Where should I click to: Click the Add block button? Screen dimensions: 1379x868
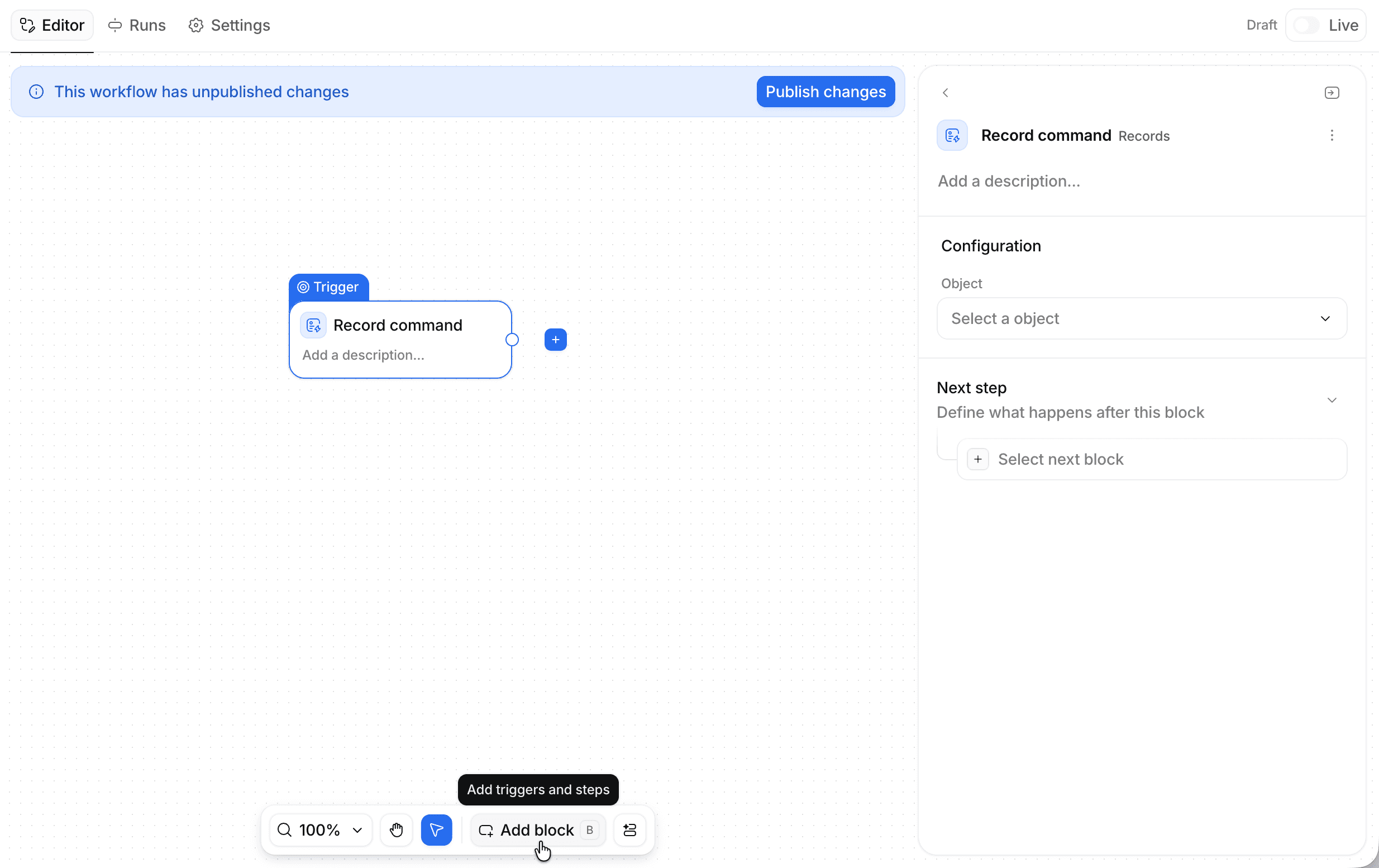pos(538,829)
